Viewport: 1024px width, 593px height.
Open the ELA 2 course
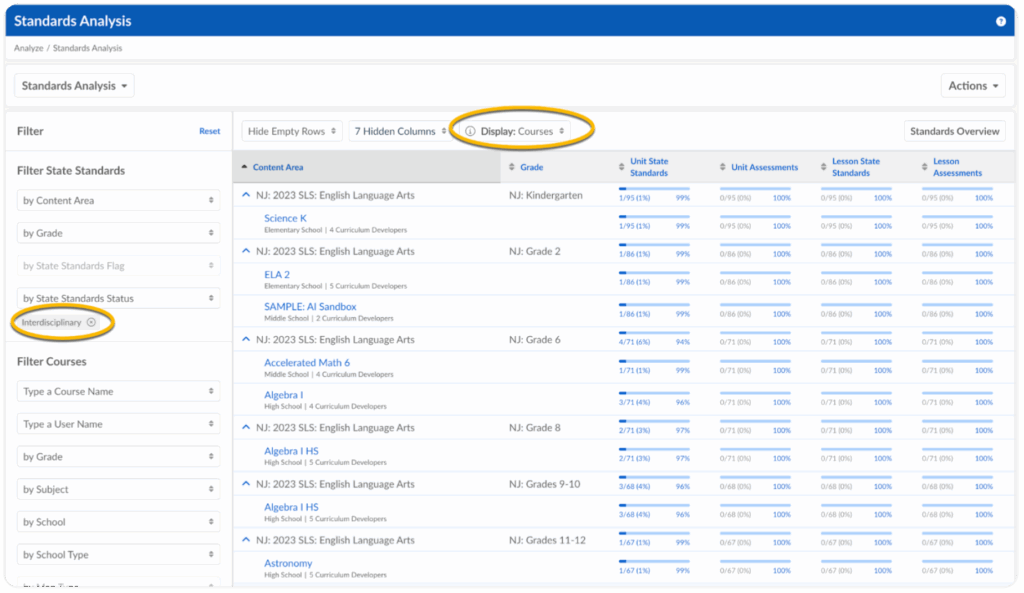(277, 274)
